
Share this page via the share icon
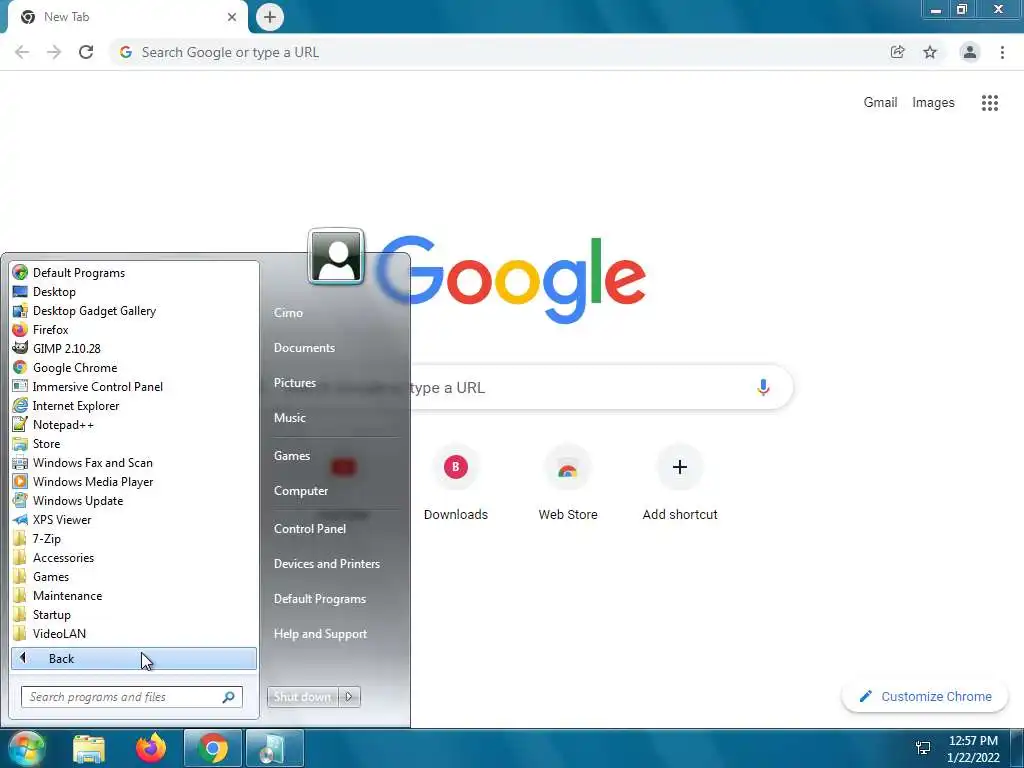897,52
